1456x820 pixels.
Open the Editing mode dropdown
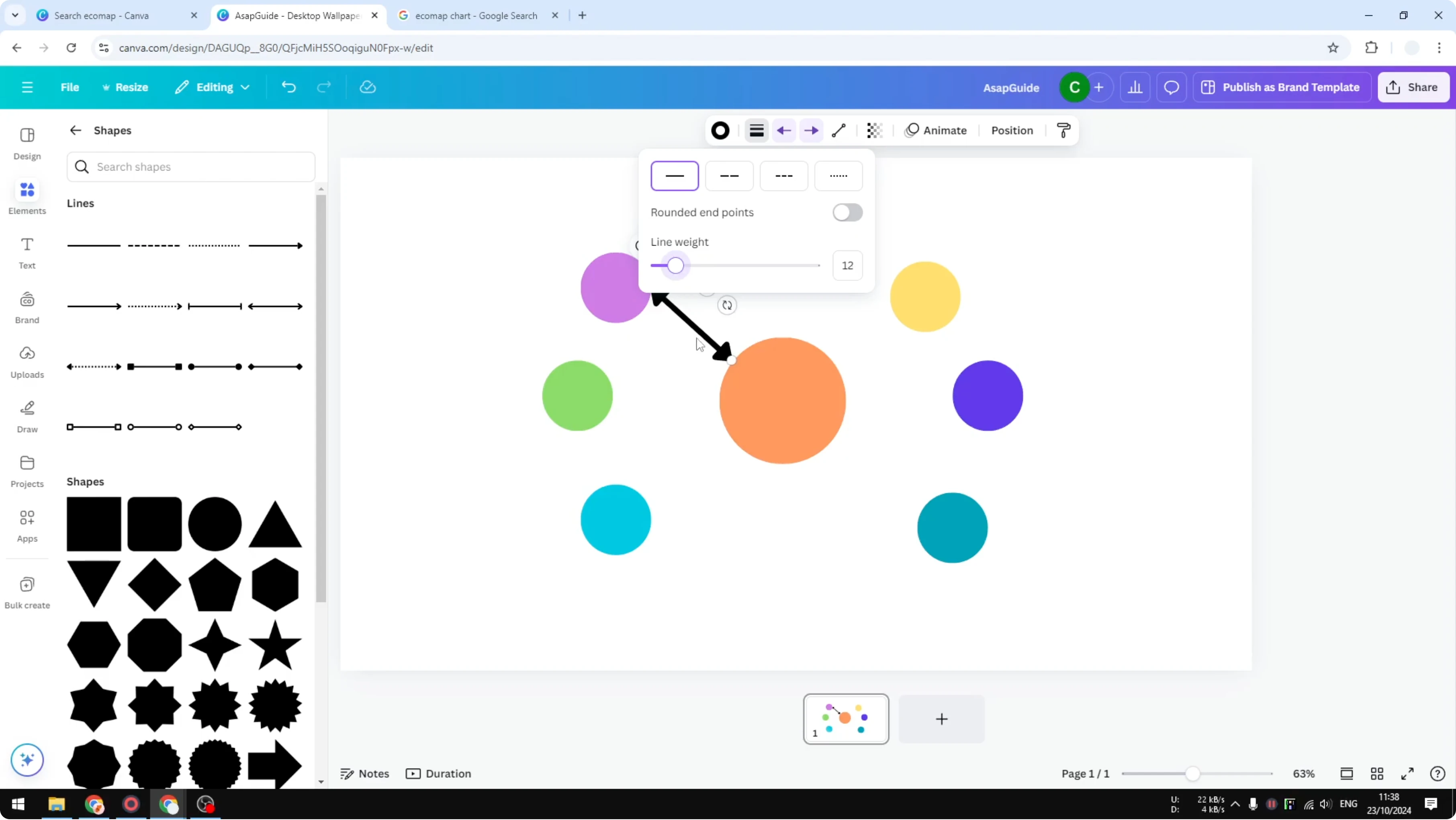click(x=213, y=86)
